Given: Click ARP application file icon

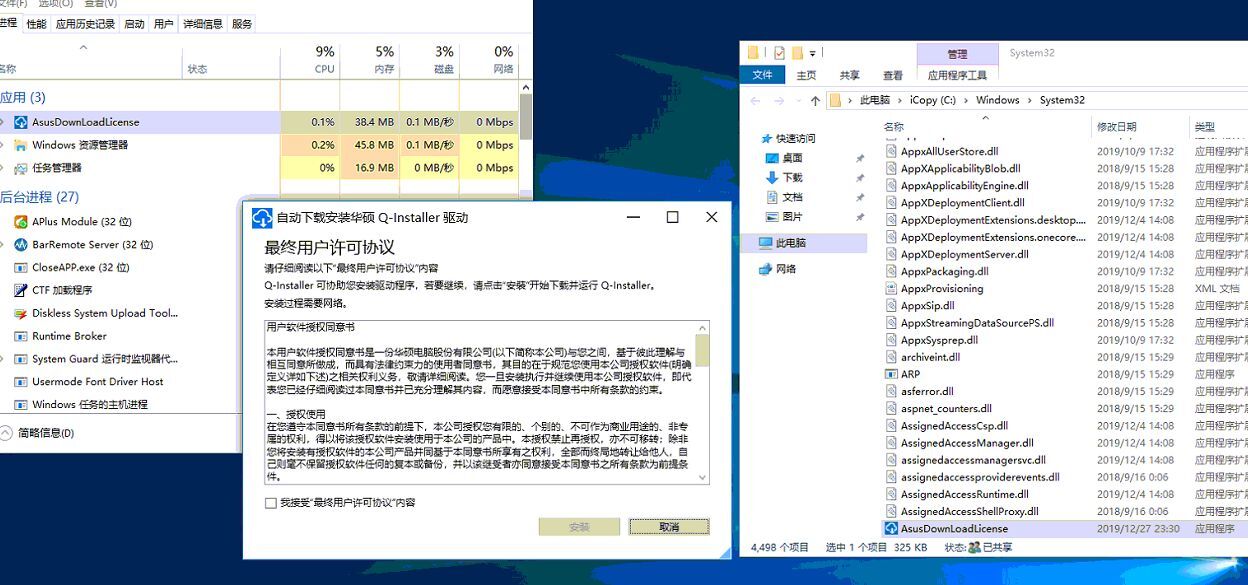Looking at the screenshot, I should (x=891, y=374).
